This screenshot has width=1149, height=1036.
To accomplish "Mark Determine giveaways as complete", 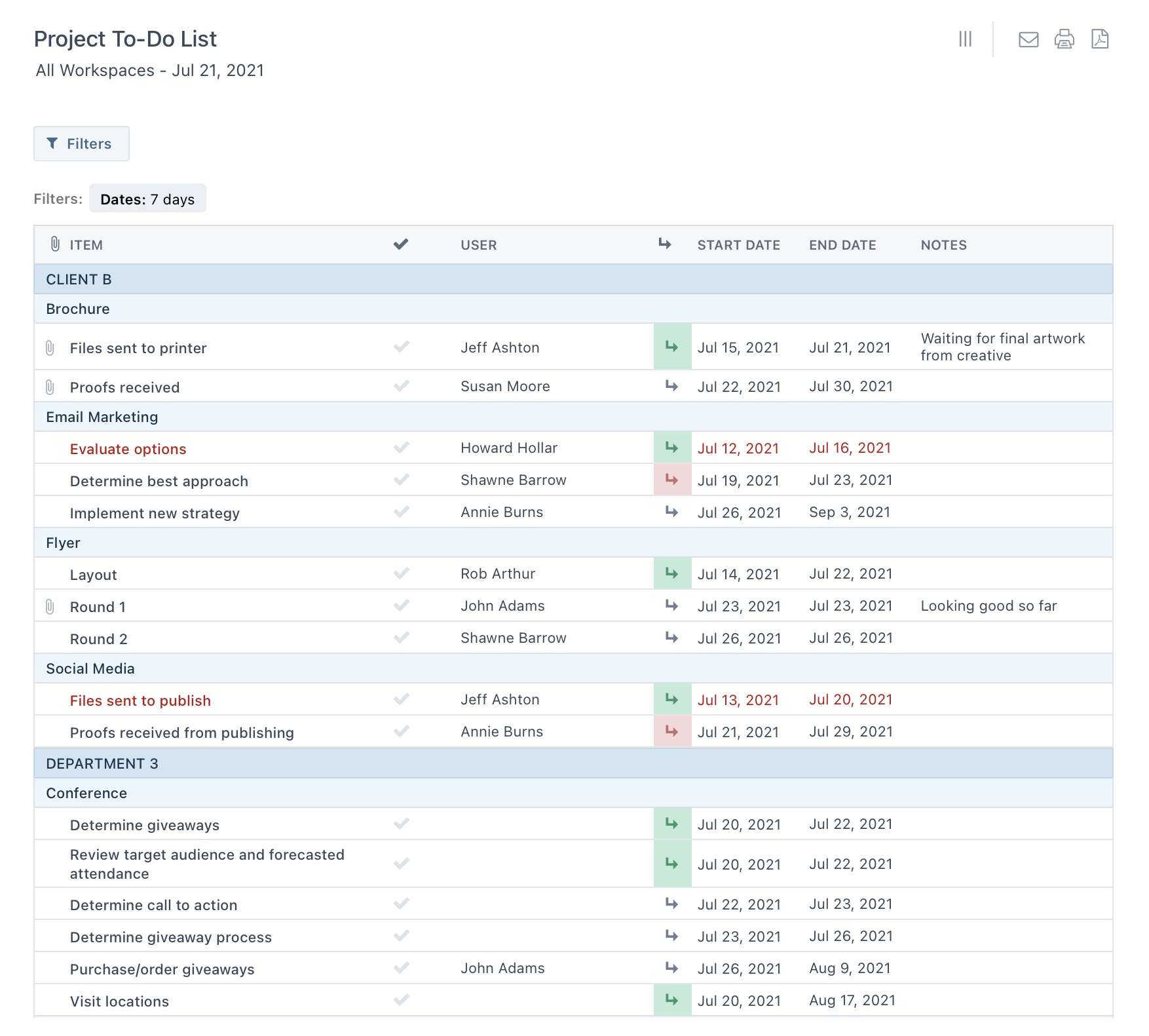I will (x=400, y=824).
